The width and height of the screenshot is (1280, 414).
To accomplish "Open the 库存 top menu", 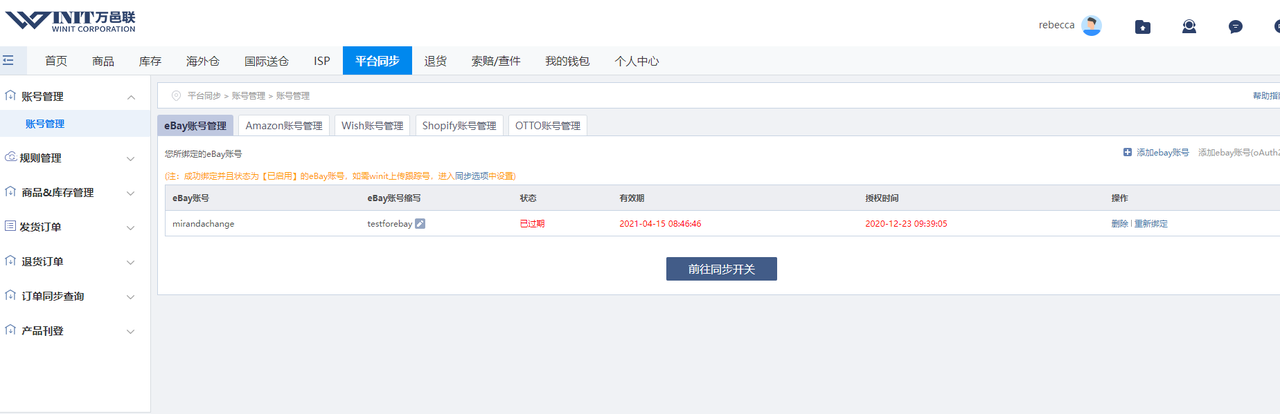I will [150, 61].
